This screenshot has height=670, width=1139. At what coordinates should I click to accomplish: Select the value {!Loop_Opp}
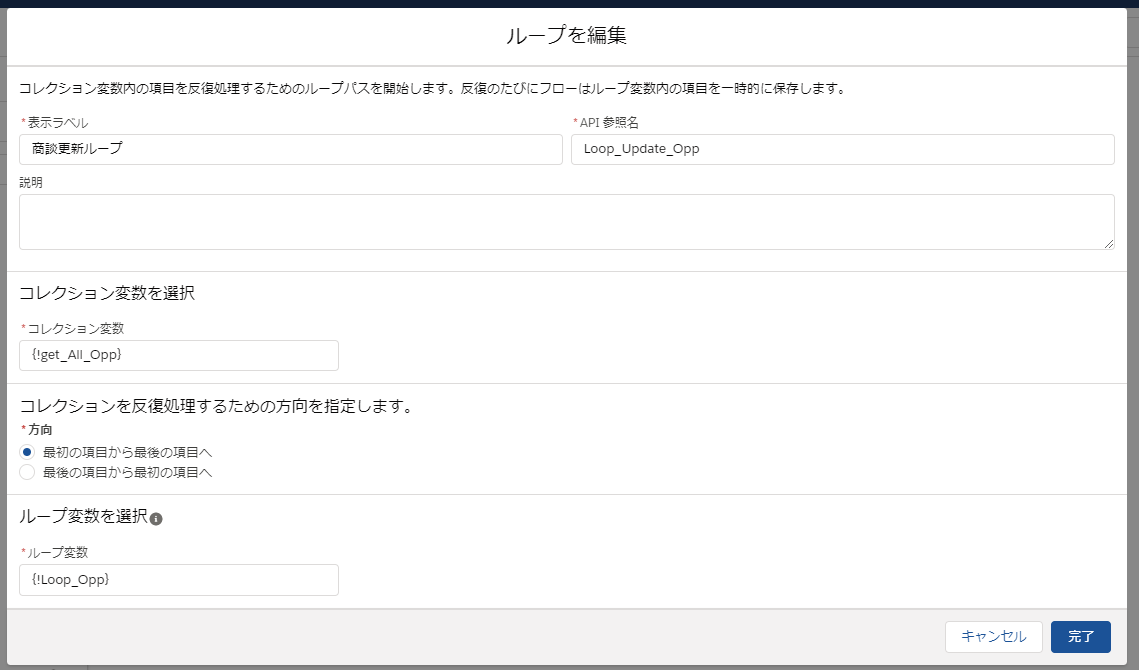(x=72, y=580)
